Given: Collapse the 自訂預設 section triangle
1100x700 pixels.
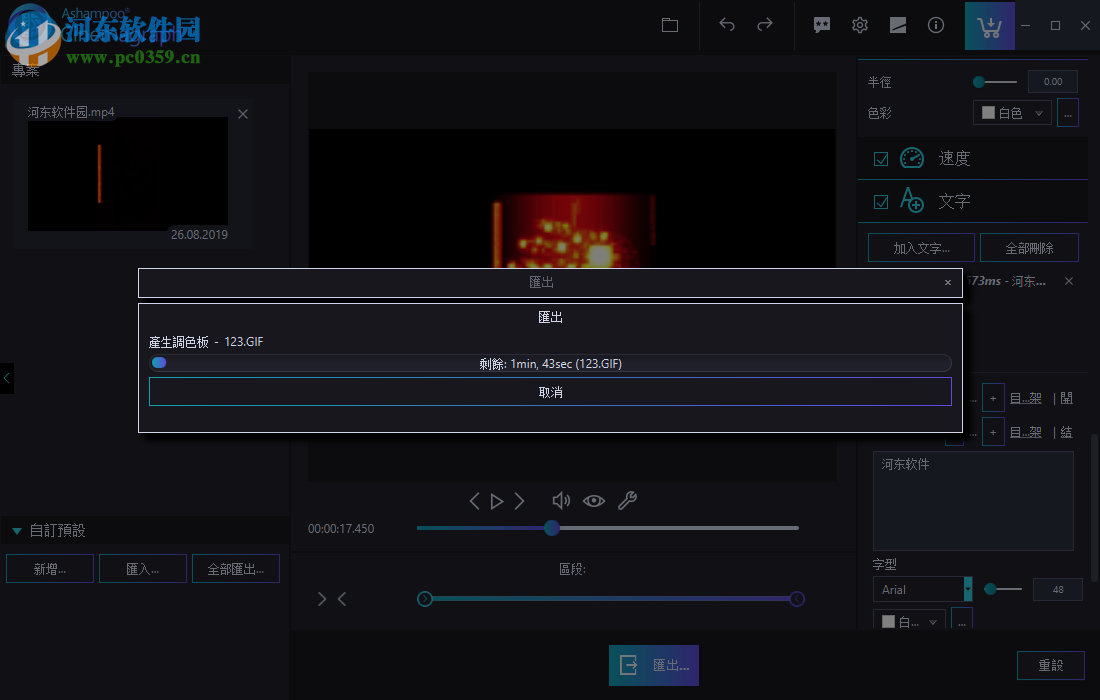Looking at the screenshot, I should (17, 531).
